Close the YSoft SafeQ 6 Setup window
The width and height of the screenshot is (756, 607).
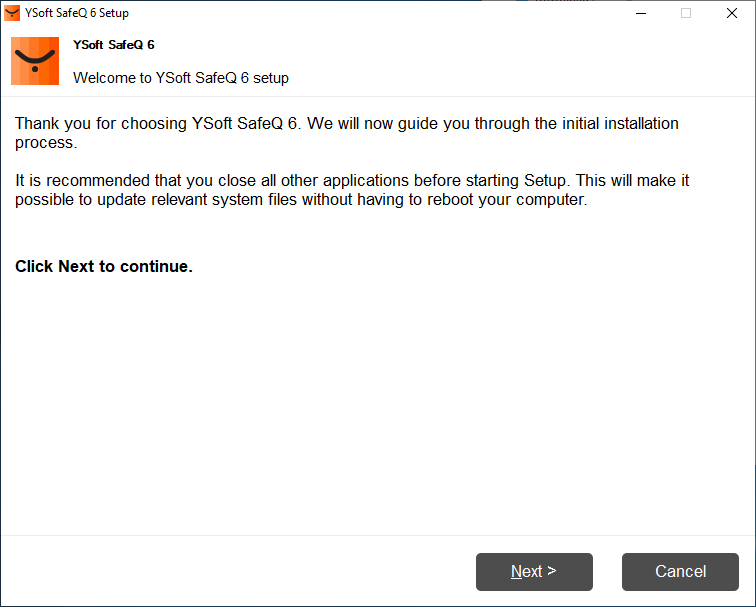[x=732, y=13]
